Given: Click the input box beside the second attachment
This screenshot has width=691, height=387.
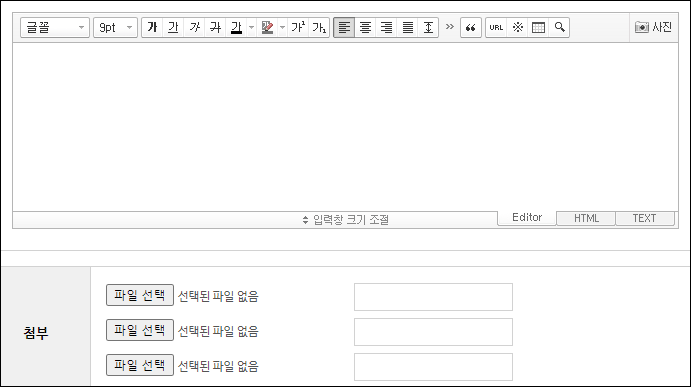Looking at the screenshot, I should (x=433, y=332).
